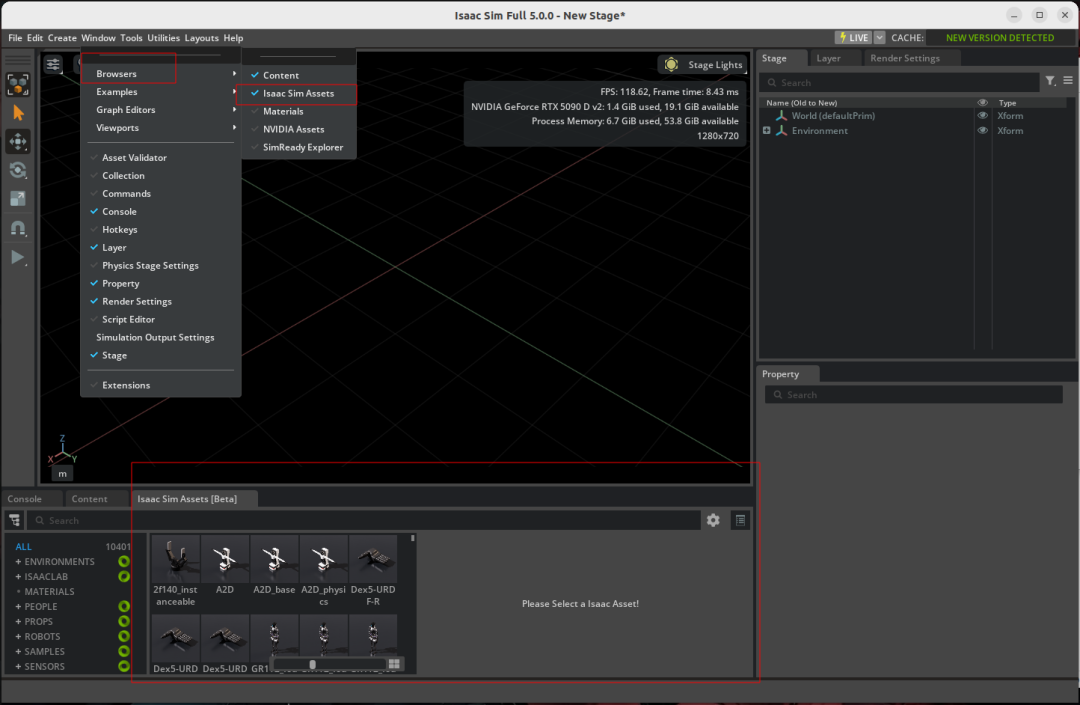The width and height of the screenshot is (1080, 705).
Task: Click the World prim Xform icon
Action: click(x=781, y=116)
